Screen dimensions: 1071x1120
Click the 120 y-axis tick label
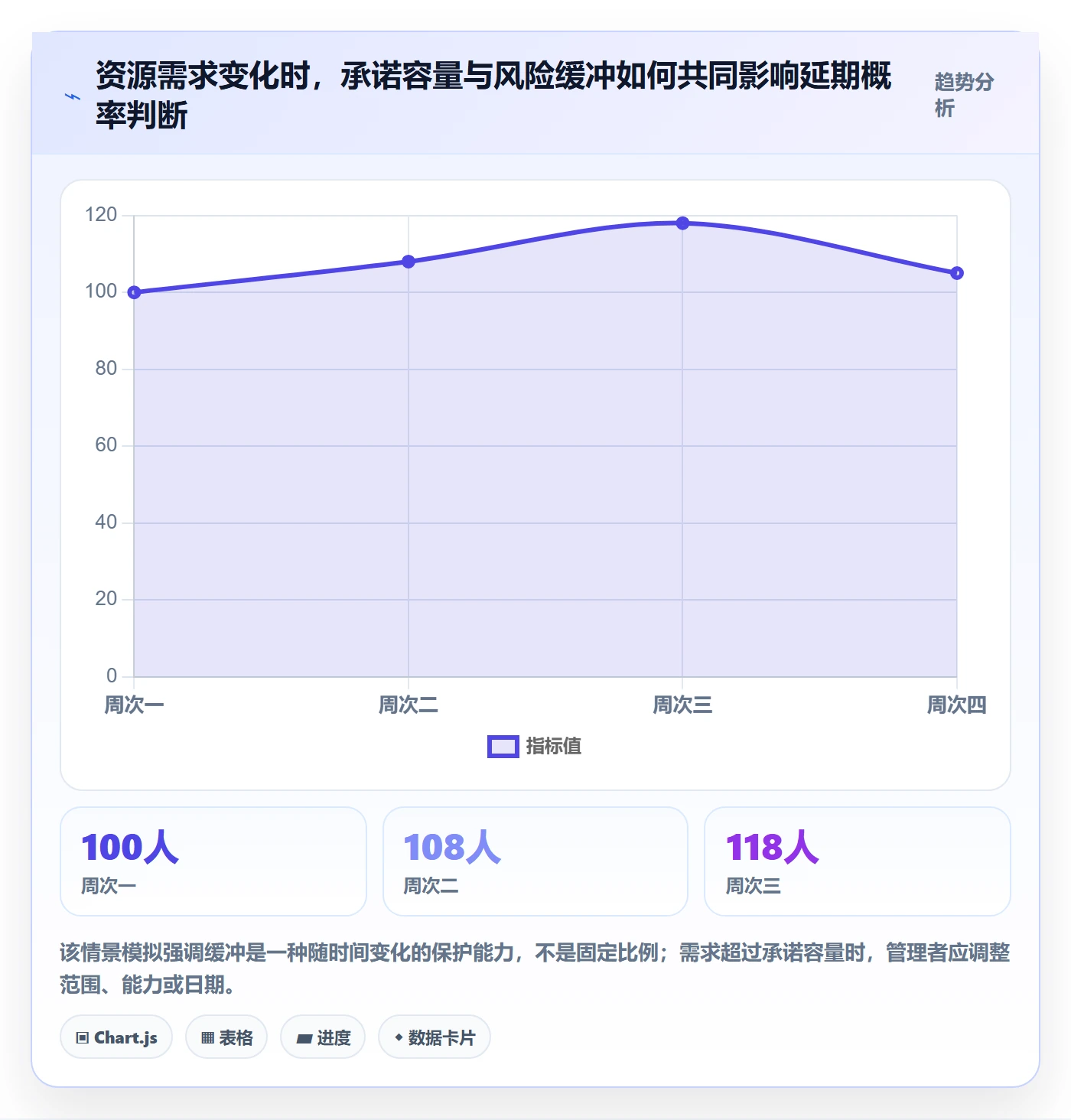(101, 215)
